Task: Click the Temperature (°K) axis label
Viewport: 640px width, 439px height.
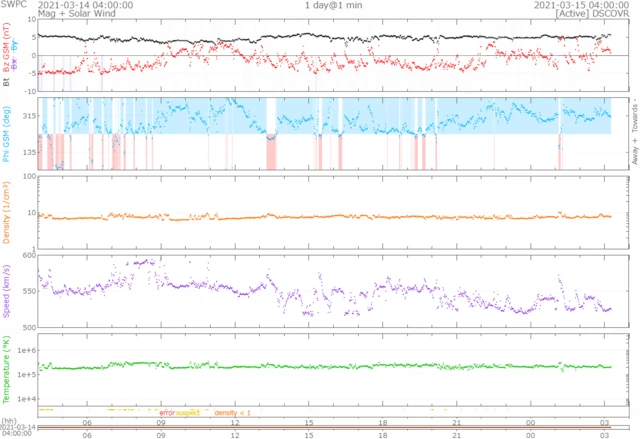Action: pos(7,368)
